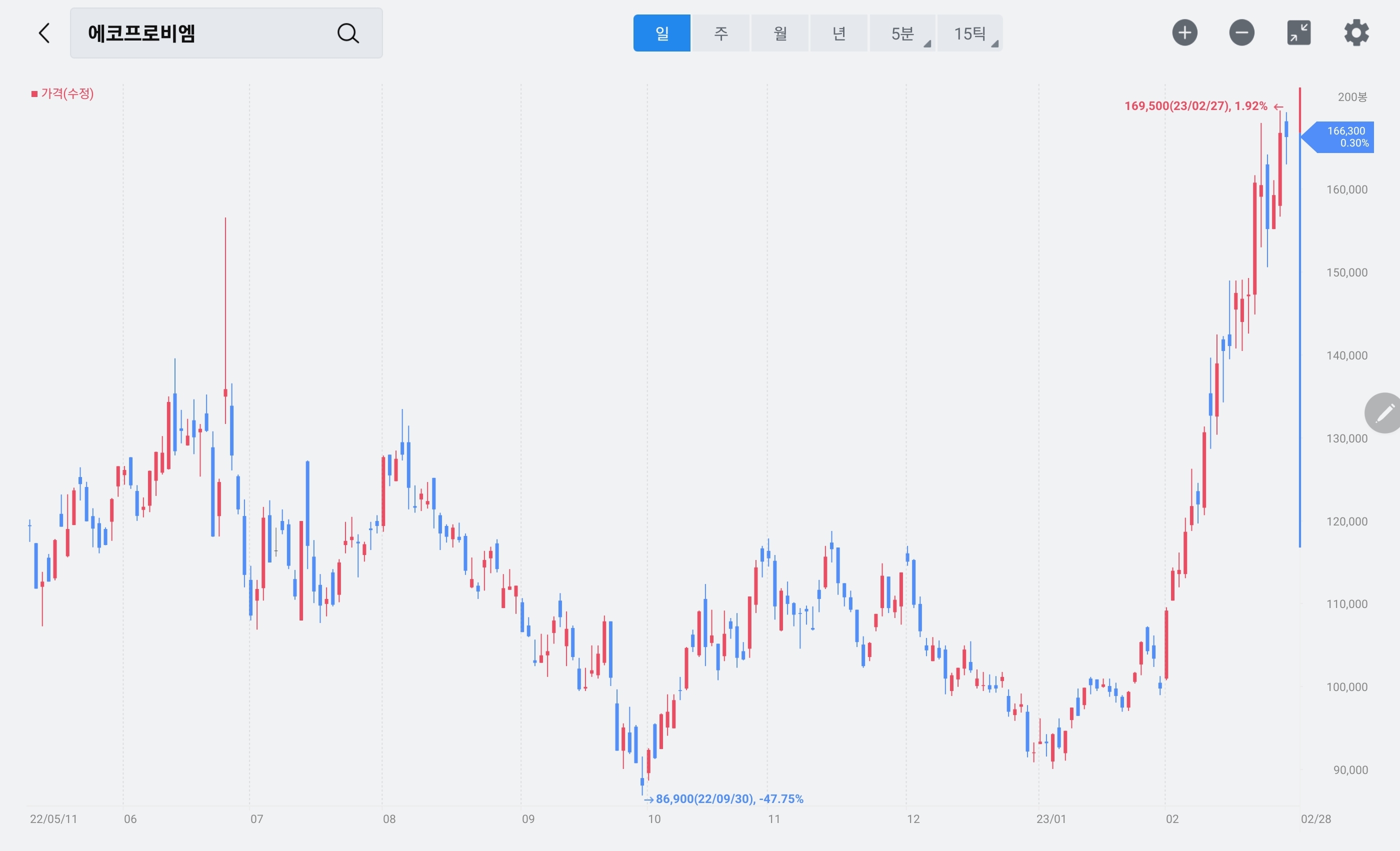The width and height of the screenshot is (1400, 851).
Task: Open chart settings gear icon
Action: pos(1356,32)
